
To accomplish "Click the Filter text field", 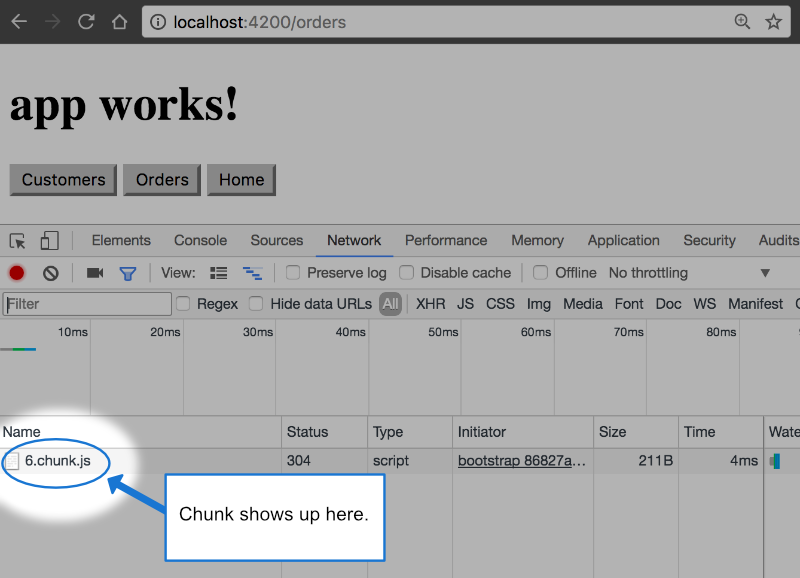I will [87, 304].
